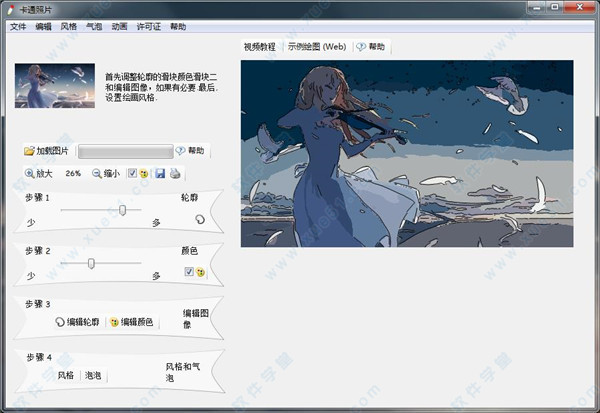Open the 许可证 menu
The width and height of the screenshot is (600, 413).
pyautogui.click(x=149, y=26)
